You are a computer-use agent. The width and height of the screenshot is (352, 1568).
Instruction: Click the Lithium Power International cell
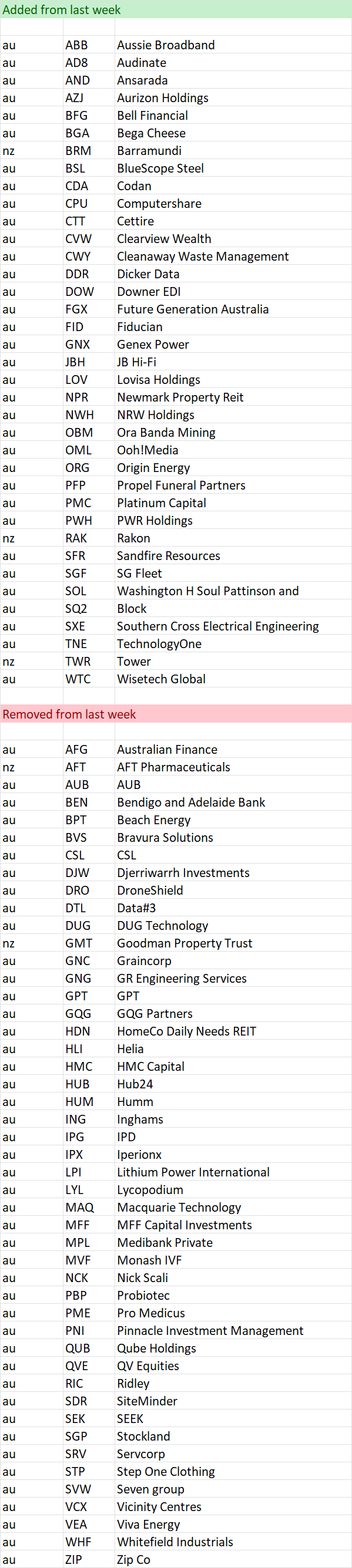[x=233, y=1172]
